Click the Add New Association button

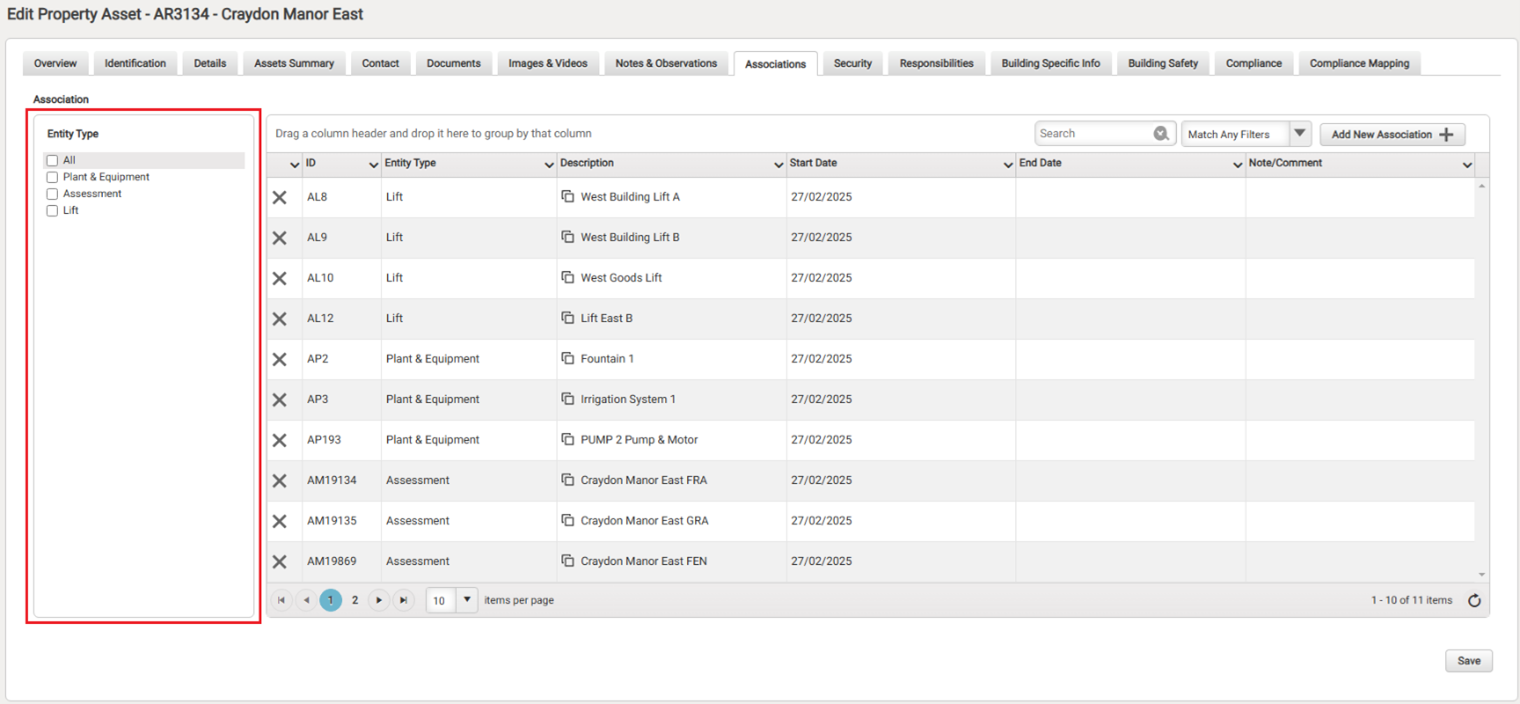pyautogui.click(x=1392, y=134)
